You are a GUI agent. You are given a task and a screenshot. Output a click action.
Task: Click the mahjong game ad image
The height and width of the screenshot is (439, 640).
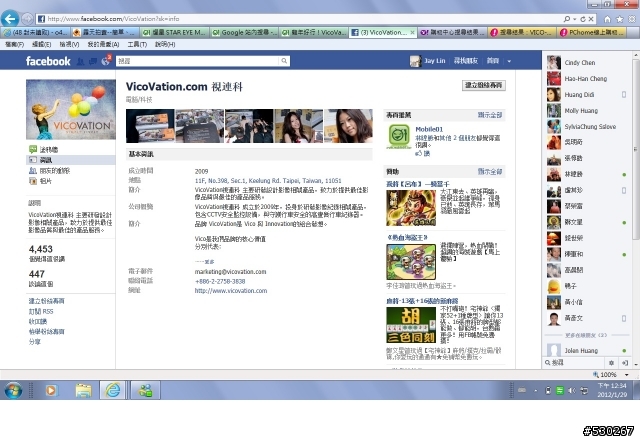point(411,325)
